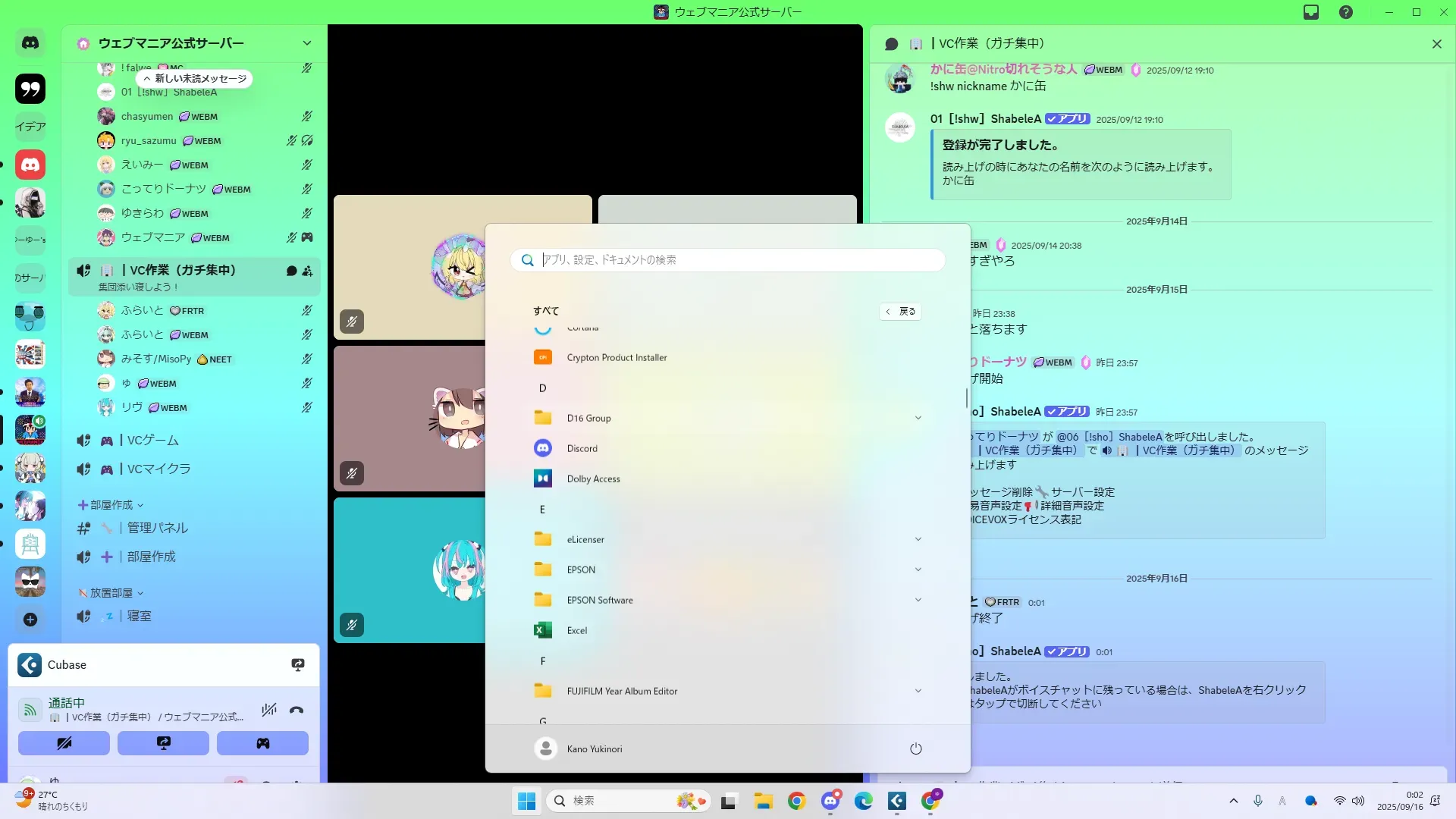1456x819 pixels.
Task: Click the Discord inbox icon in title bar
Action: [x=1311, y=12]
